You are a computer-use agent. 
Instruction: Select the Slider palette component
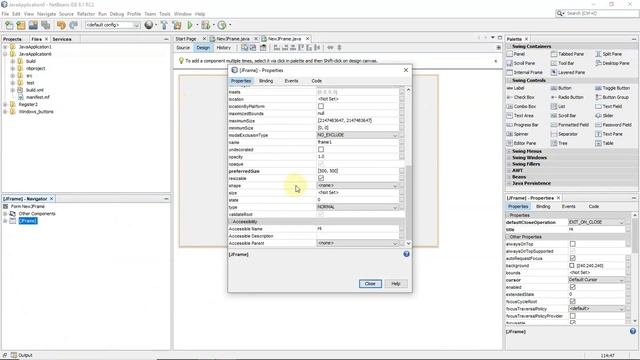[604, 116]
